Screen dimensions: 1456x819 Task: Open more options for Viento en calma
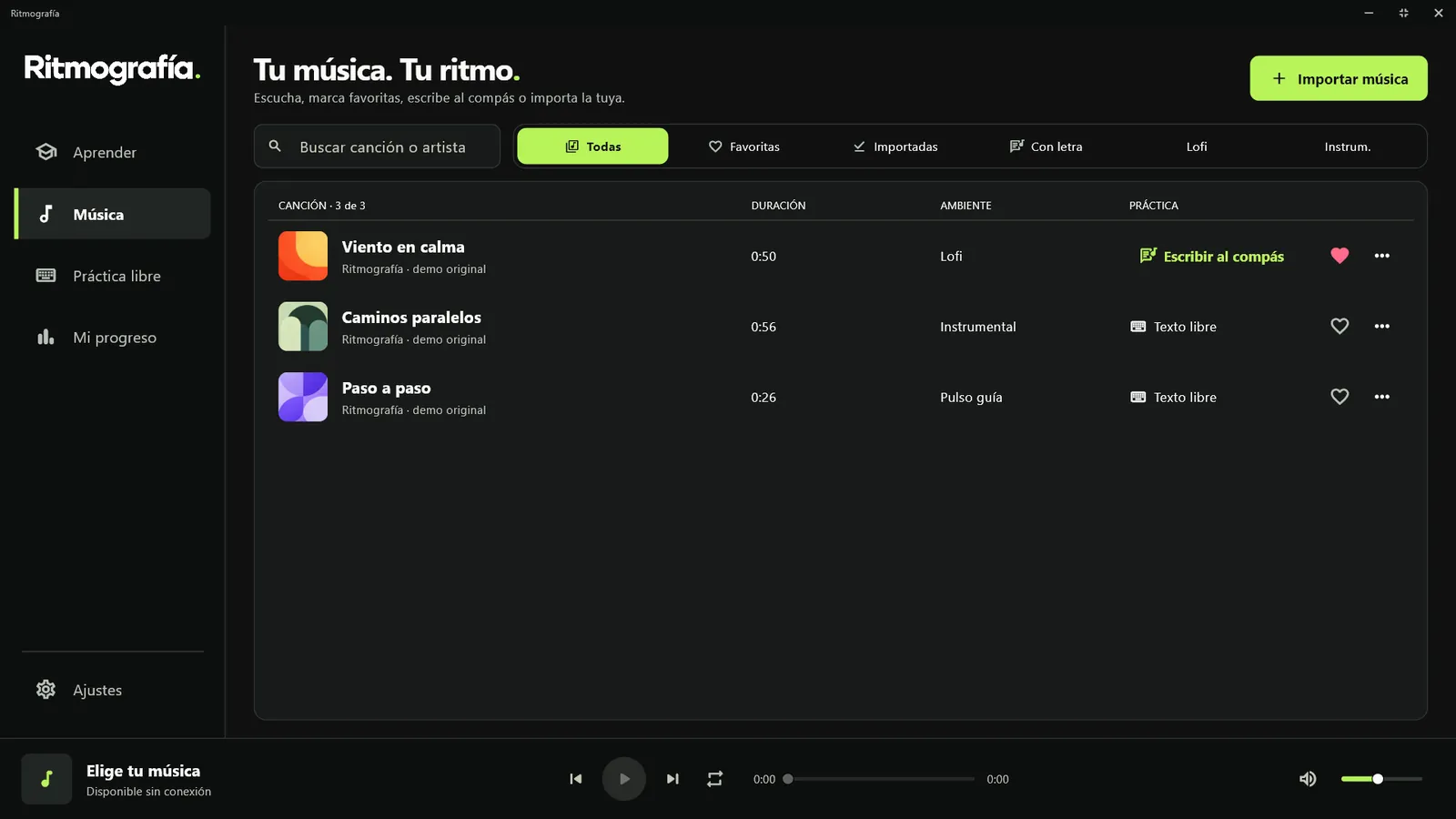point(1381,256)
